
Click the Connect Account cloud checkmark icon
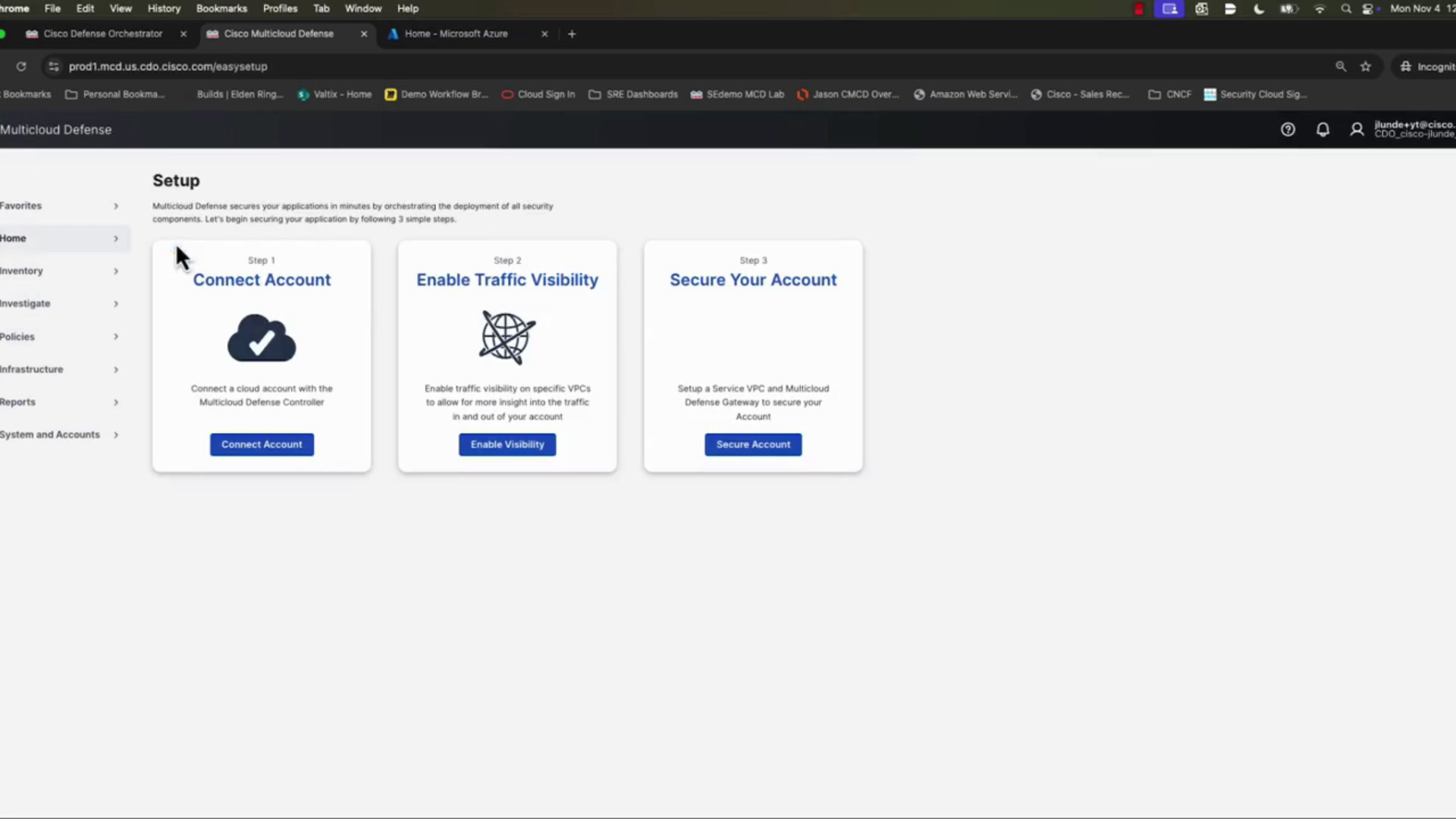coord(262,337)
